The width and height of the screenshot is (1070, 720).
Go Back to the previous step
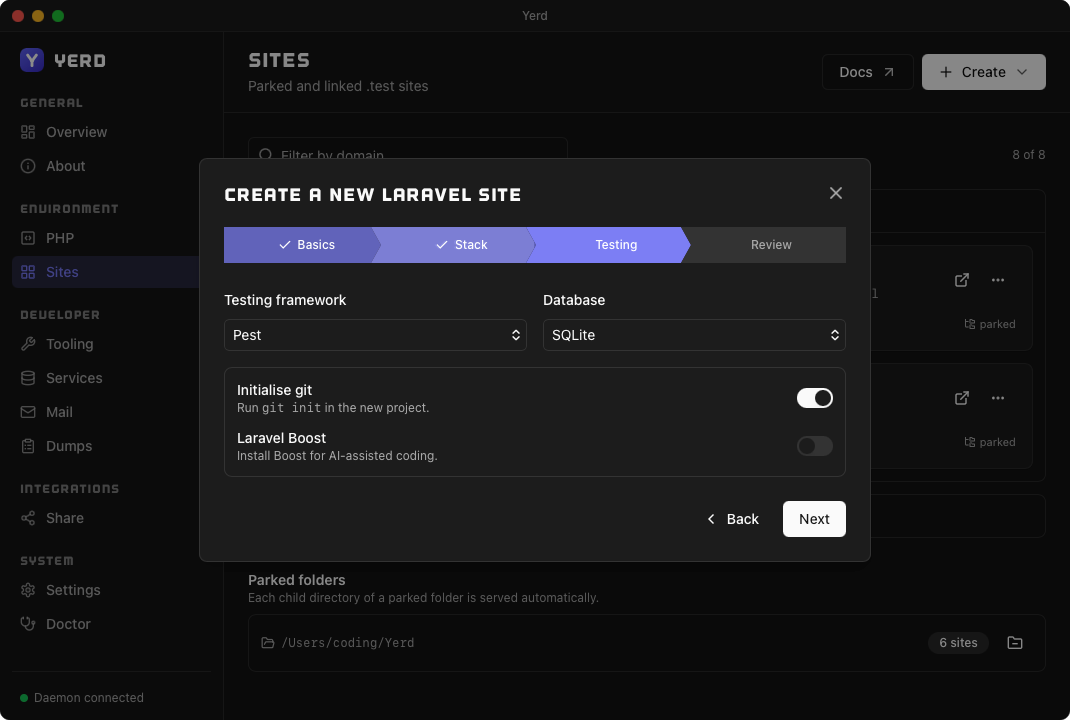pos(732,519)
